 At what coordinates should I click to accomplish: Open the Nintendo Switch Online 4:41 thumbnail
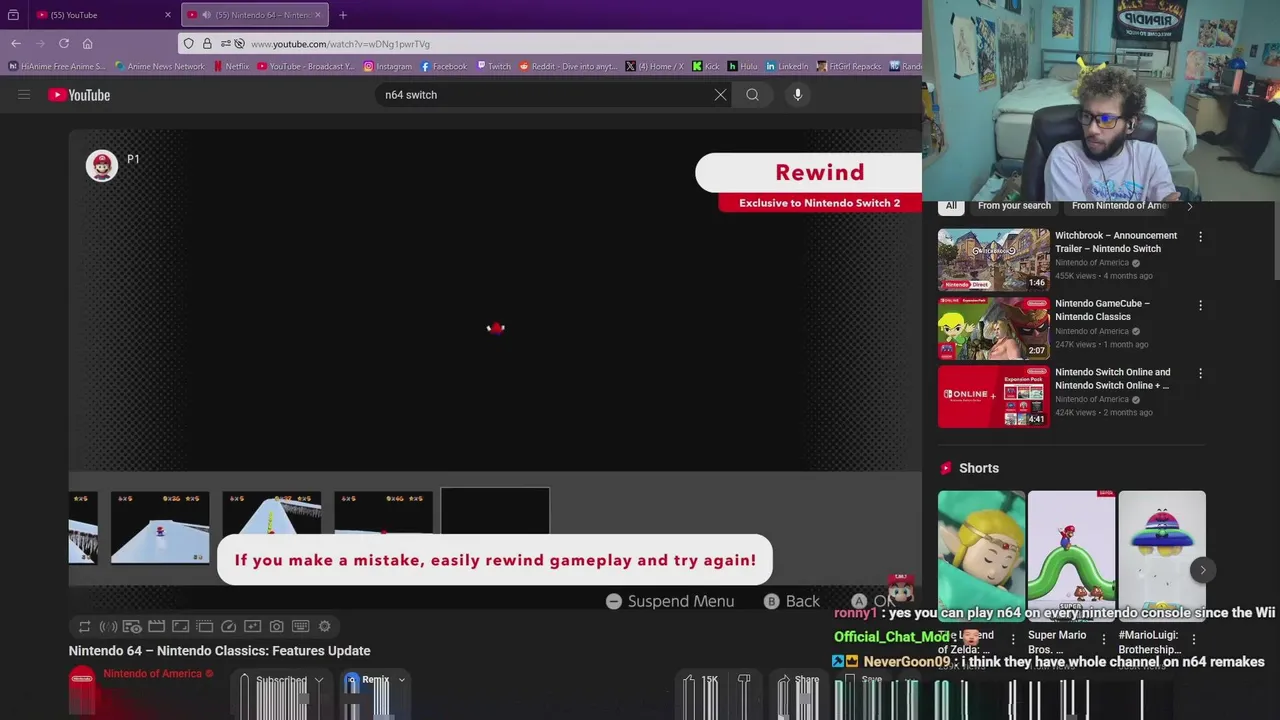[994, 396]
